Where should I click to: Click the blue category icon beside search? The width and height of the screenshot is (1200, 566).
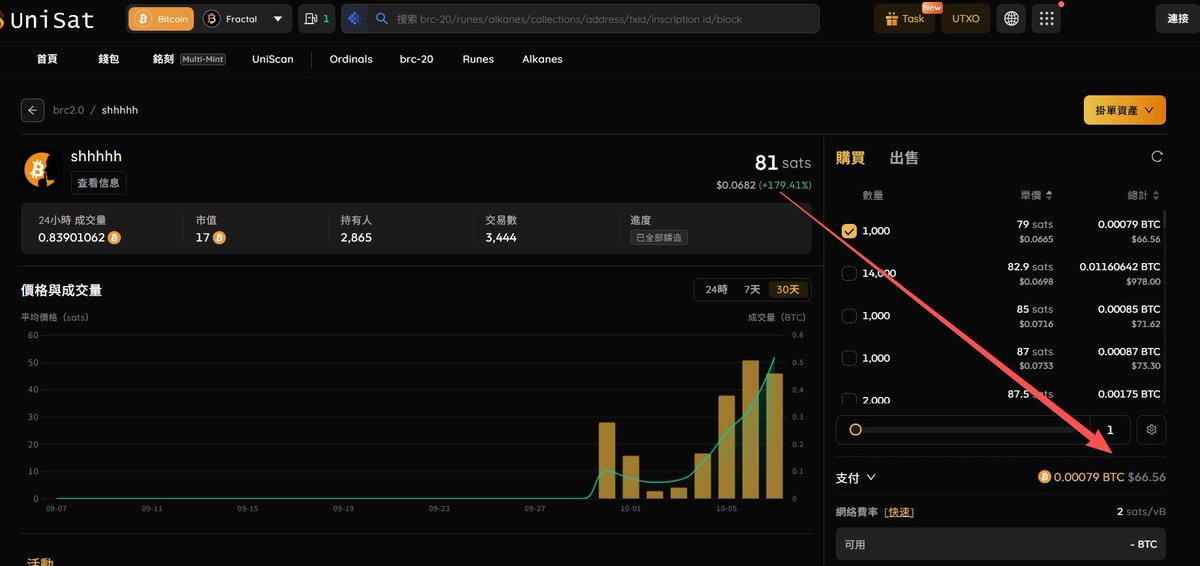(x=353, y=18)
